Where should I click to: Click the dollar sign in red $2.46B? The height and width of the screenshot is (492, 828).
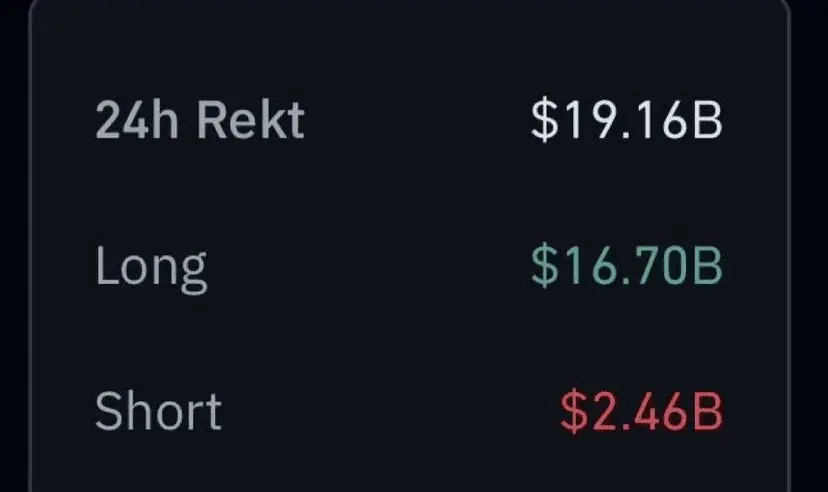point(572,412)
